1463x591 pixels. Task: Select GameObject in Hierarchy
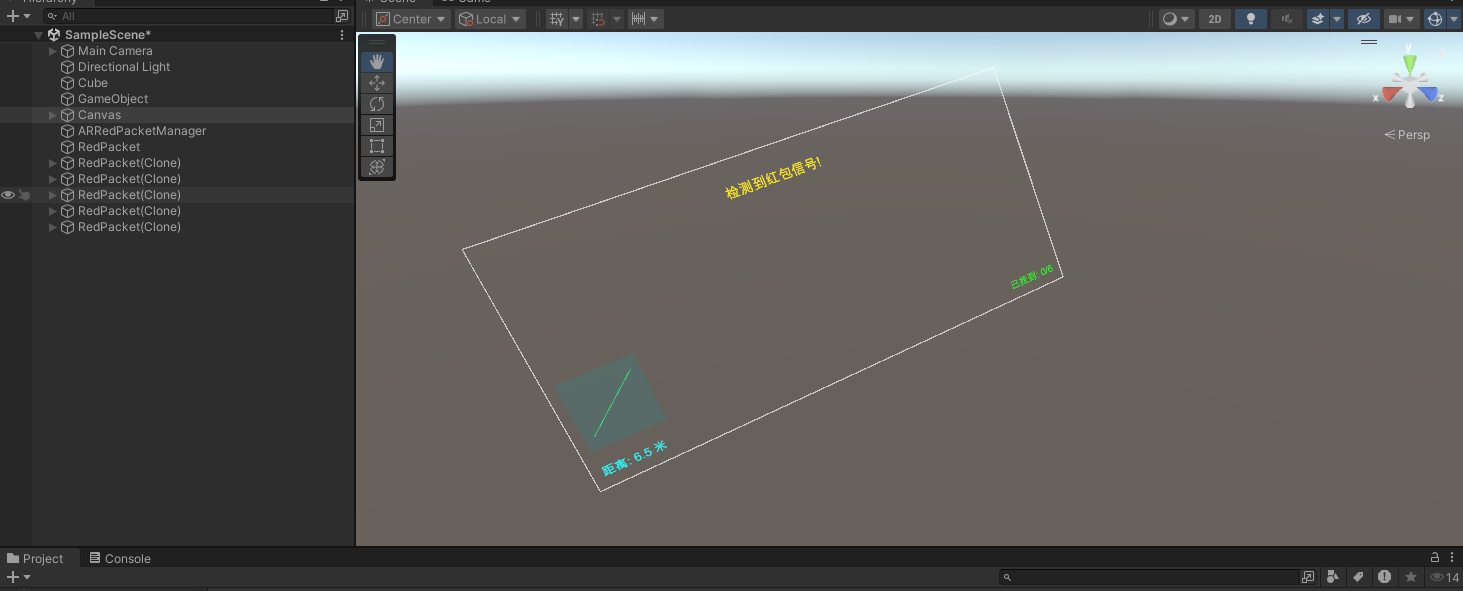coord(113,99)
